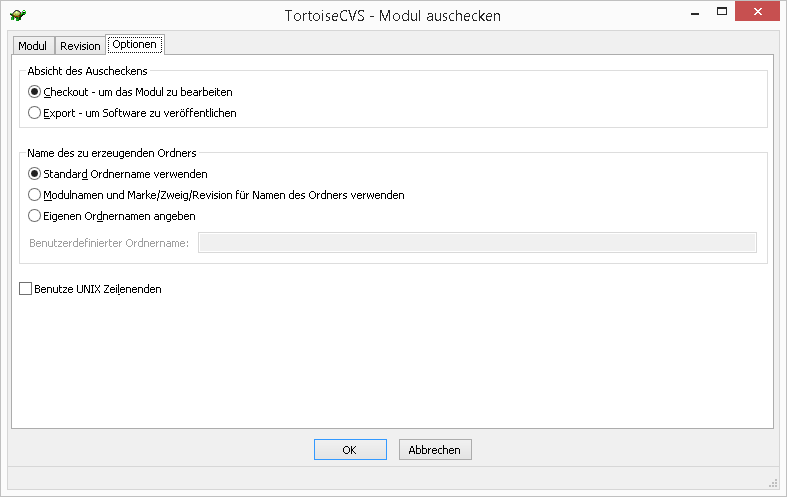Screen dimensions: 787x497
Task: Click the TortoiseCVS - Modul auschecken title text
Action: [x=393, y=16]
